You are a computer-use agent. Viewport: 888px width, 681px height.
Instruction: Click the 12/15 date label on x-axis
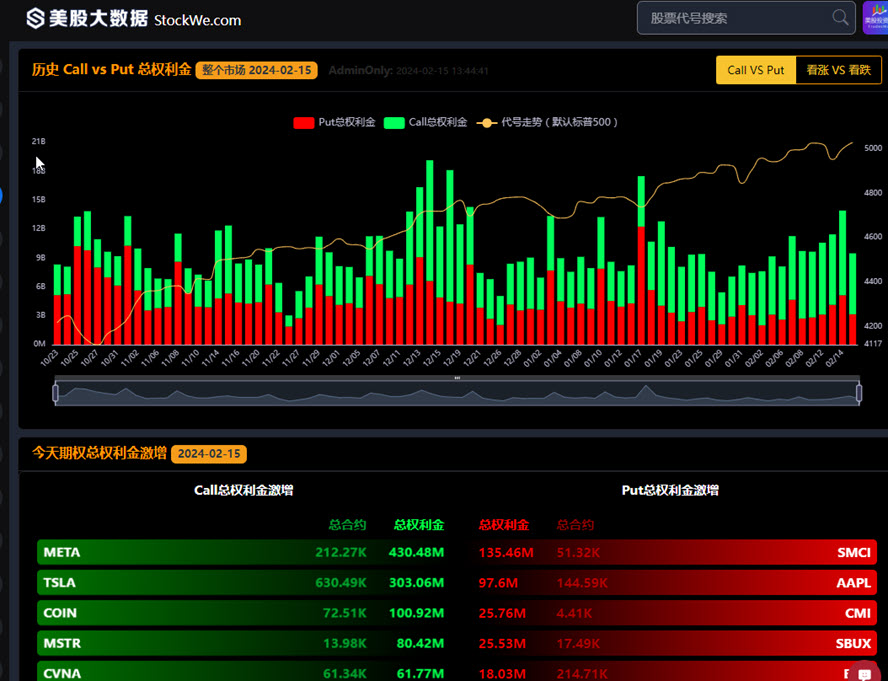click(432, 358)
